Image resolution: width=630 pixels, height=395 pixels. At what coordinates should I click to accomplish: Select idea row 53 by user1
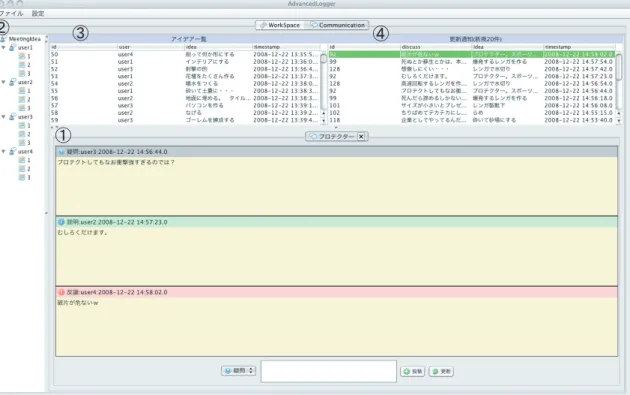click(185, 76)
